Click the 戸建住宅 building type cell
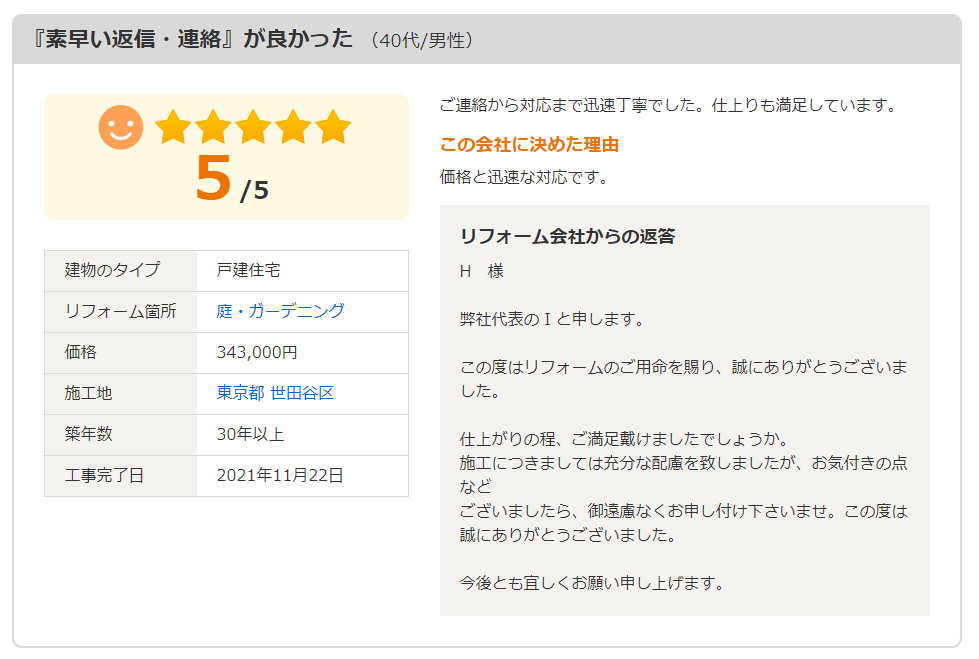Screen dimensions: 979x659 coord(302,270)
